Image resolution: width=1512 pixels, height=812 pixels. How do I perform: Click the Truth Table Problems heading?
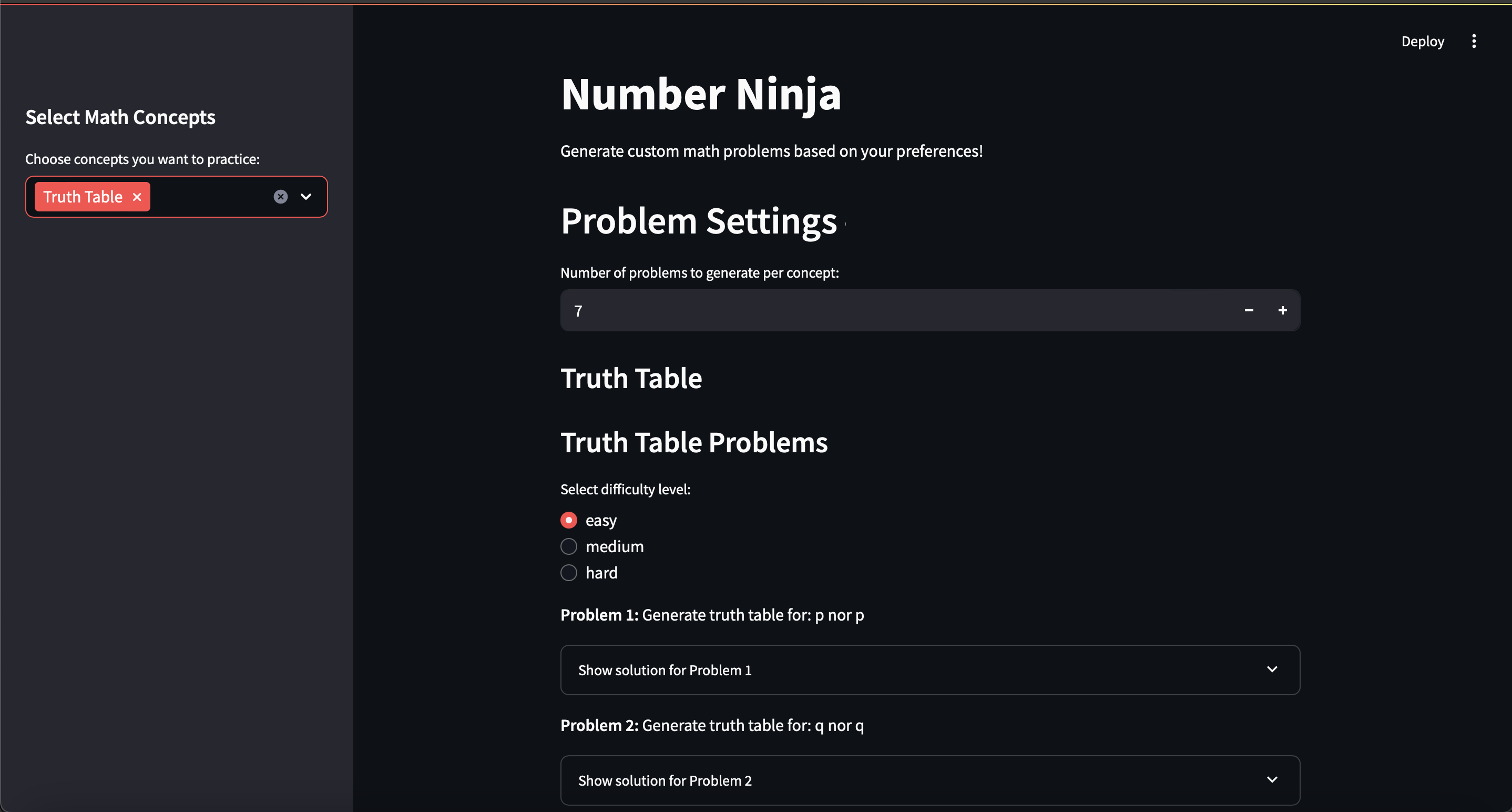pos(694,442)
